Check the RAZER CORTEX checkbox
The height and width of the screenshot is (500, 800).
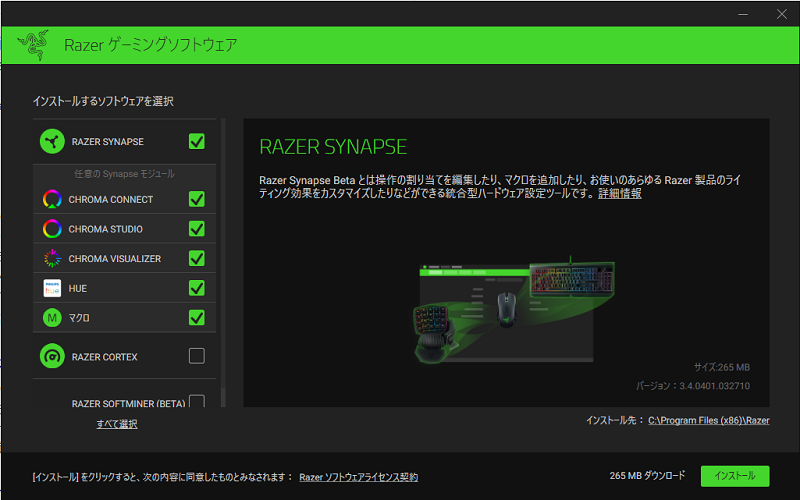point(197,356)
